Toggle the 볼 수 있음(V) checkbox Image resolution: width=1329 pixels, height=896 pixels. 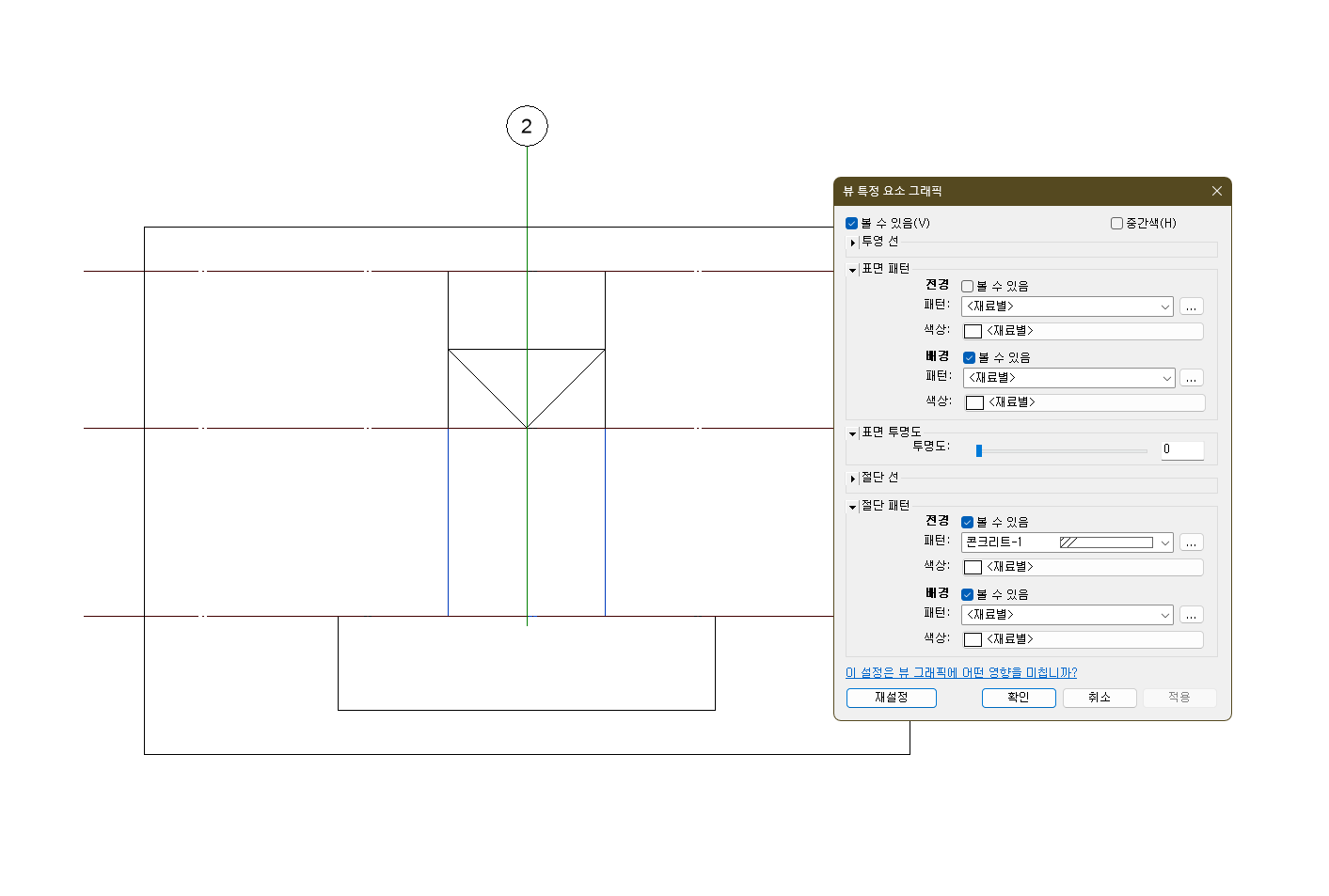tap(851, 224)
